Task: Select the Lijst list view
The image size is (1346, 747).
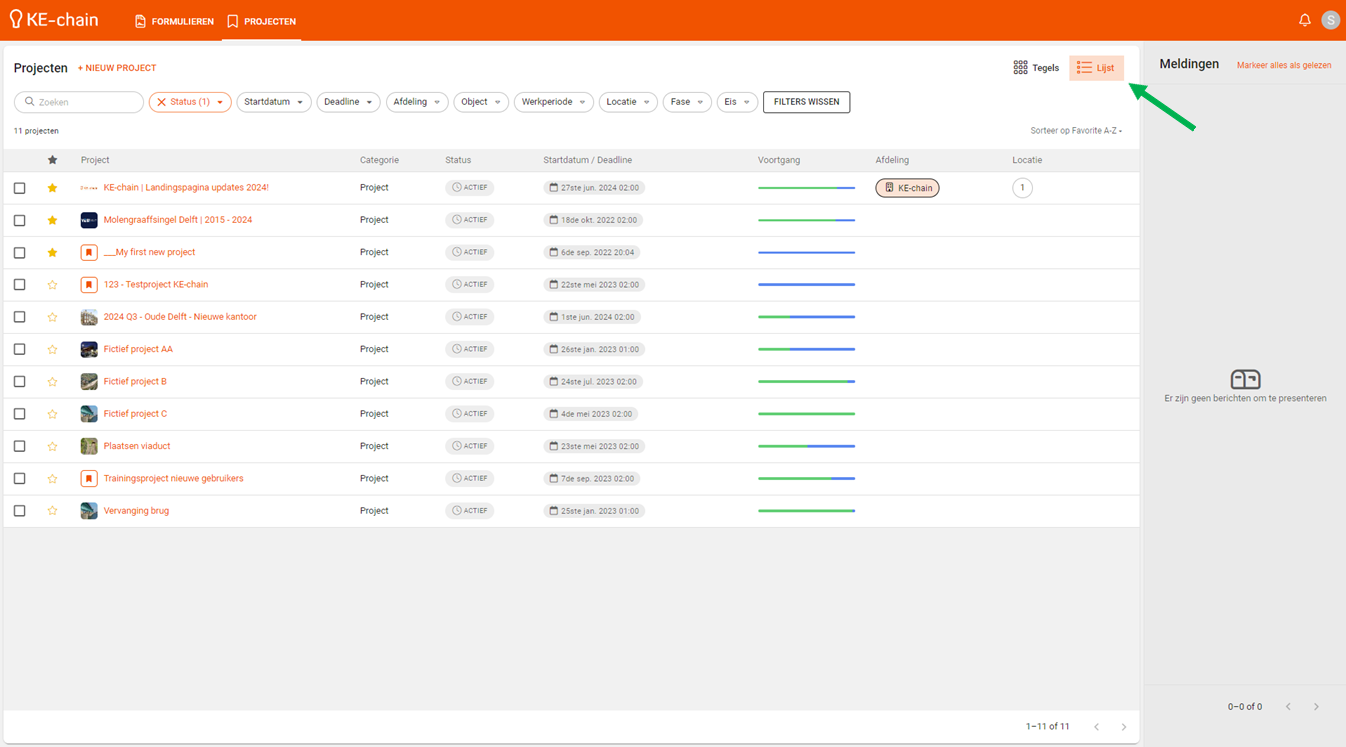Action: (1096, 68)
